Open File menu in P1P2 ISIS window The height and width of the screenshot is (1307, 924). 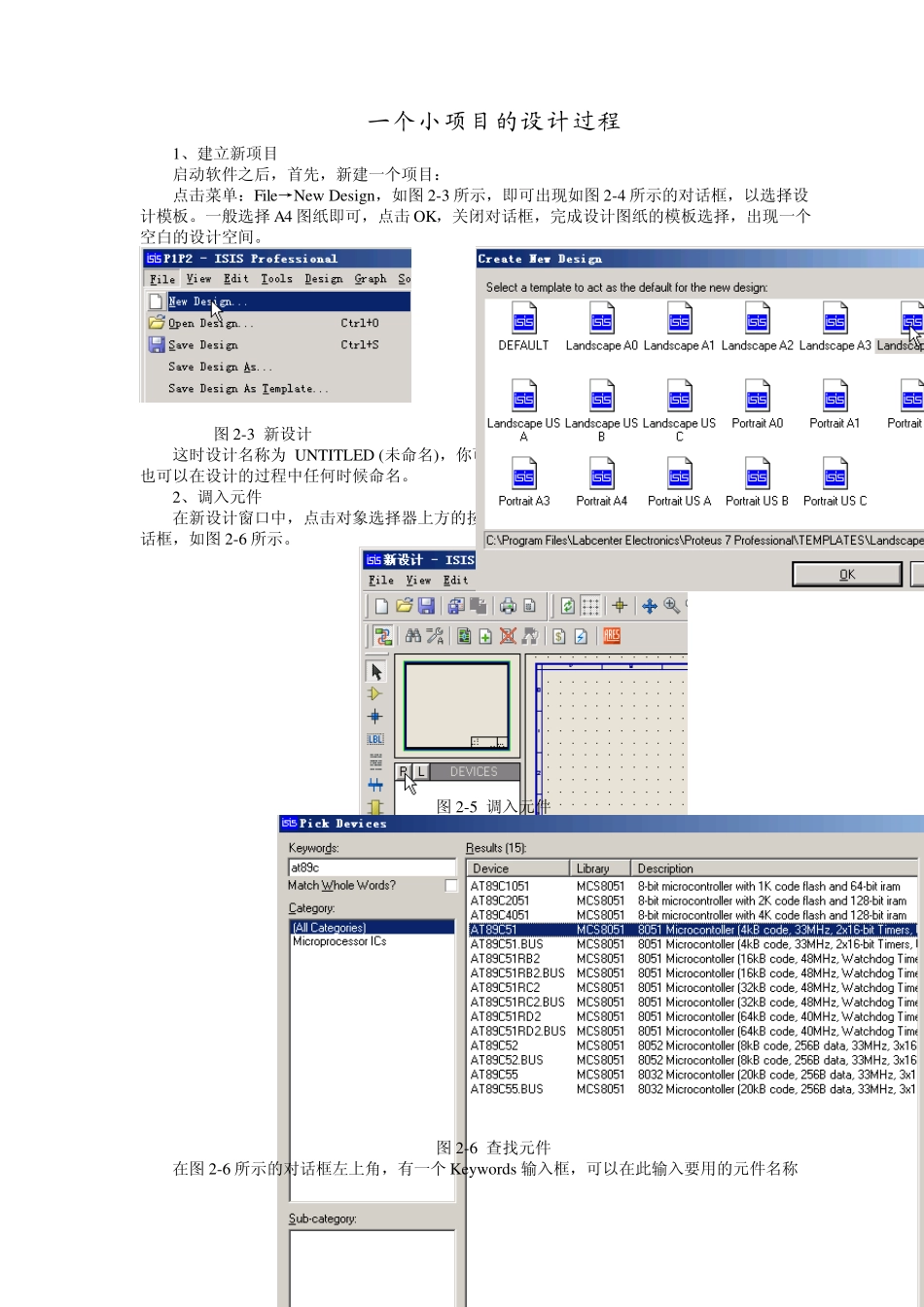click(162, 279)
